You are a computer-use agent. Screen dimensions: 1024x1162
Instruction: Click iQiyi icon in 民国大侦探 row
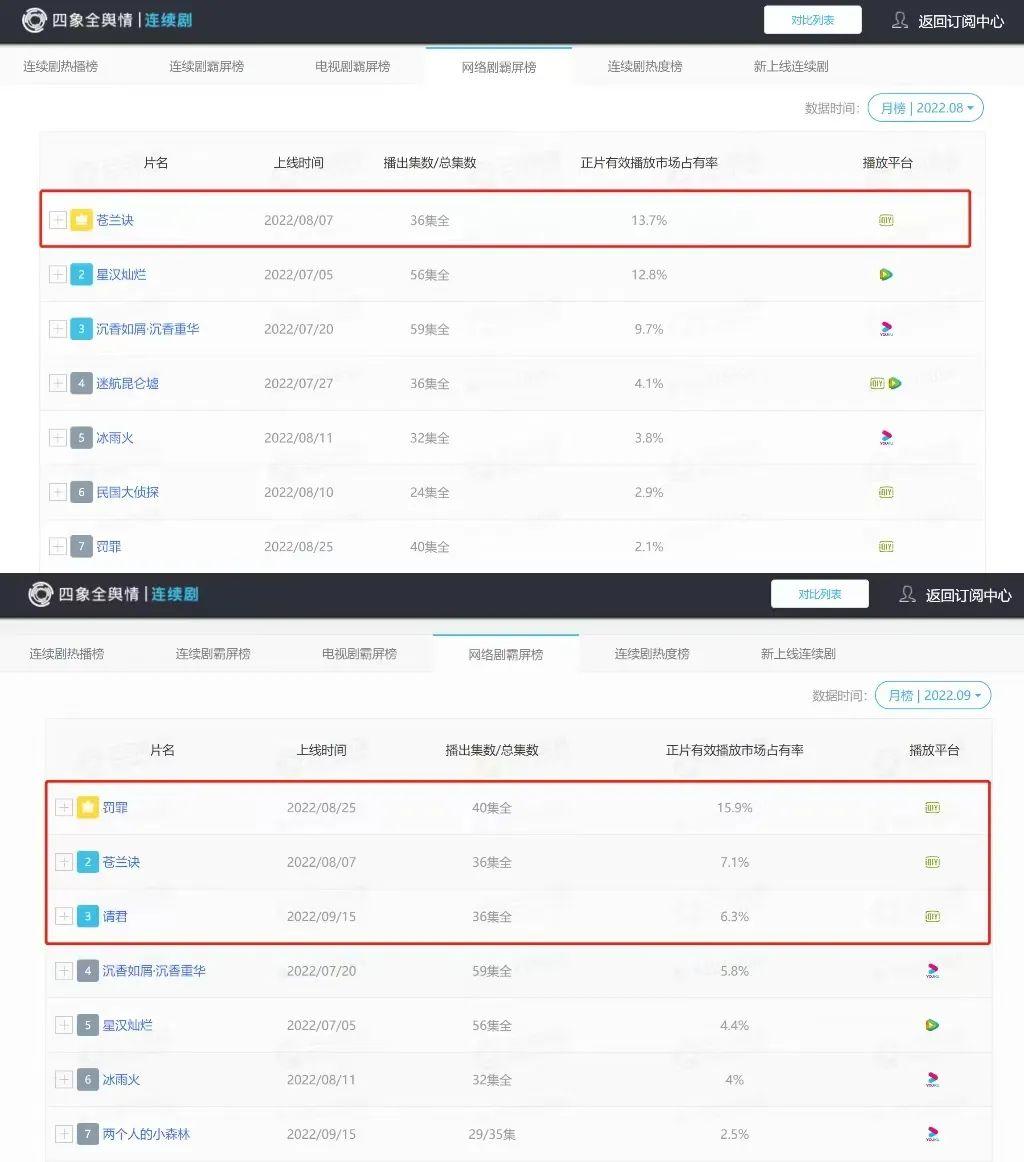pos(886,492)
